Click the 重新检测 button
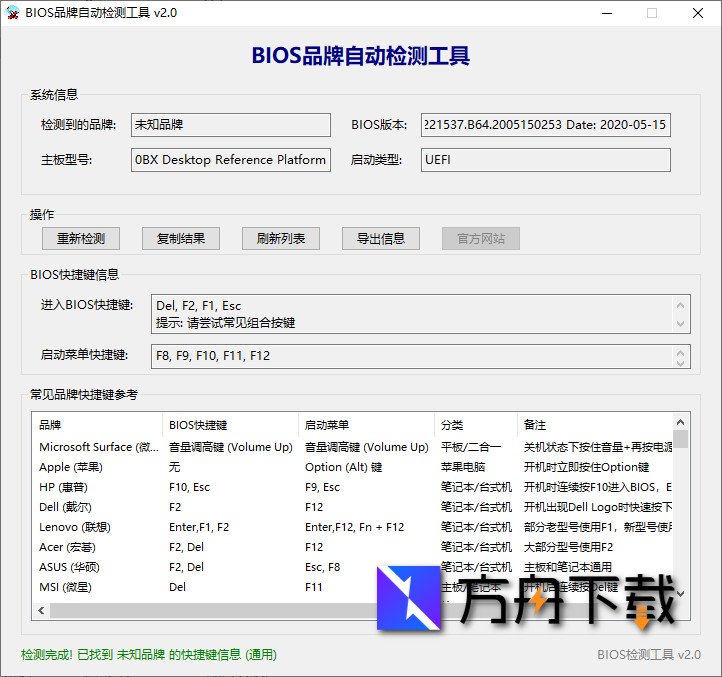 (81, 239)
